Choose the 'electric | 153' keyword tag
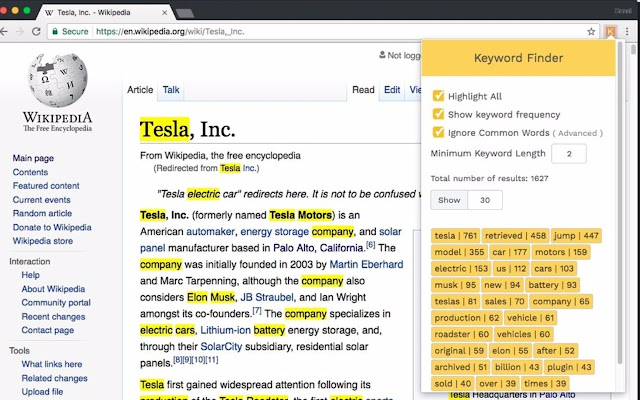640x400 pixels. click(x=461, y=269)
